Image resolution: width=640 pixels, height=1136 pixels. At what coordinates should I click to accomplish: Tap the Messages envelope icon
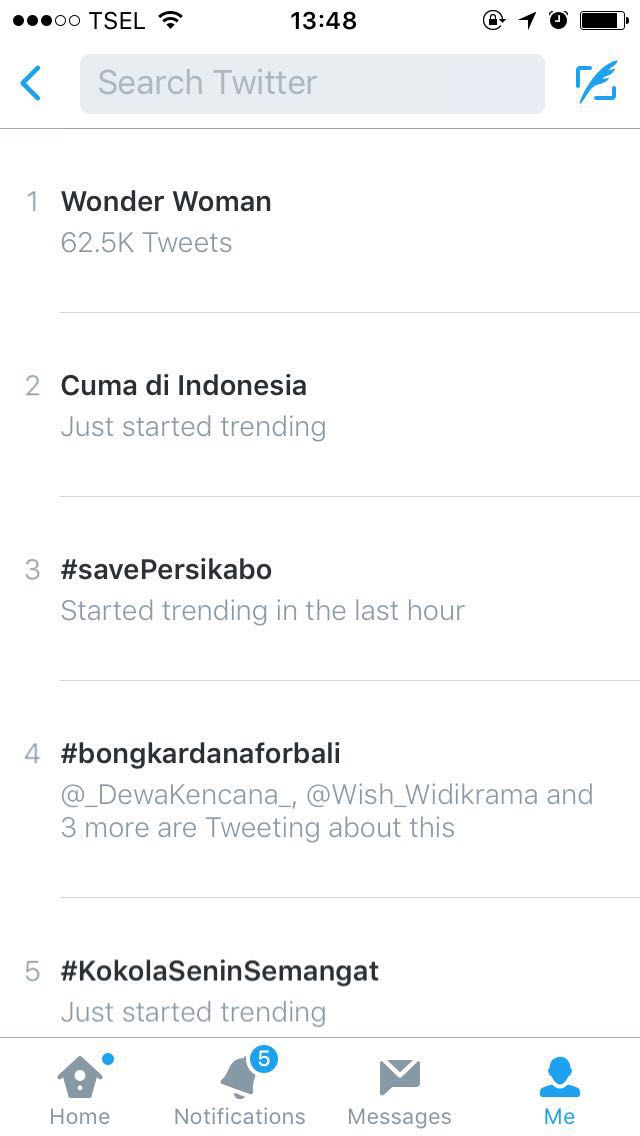point(399,1078)
